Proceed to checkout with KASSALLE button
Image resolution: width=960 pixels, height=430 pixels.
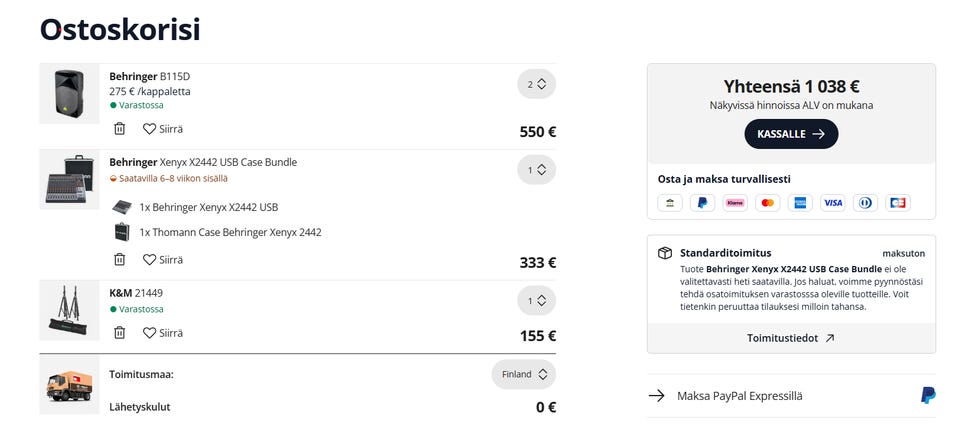point(791,134)
